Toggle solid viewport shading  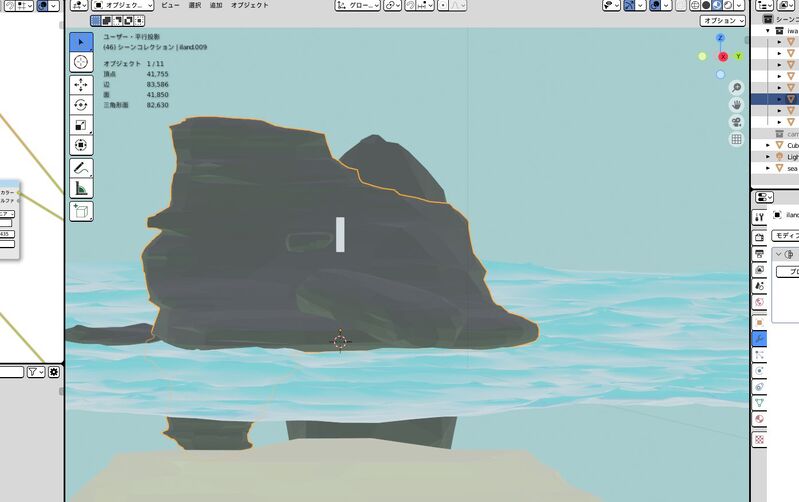(706, 5)
